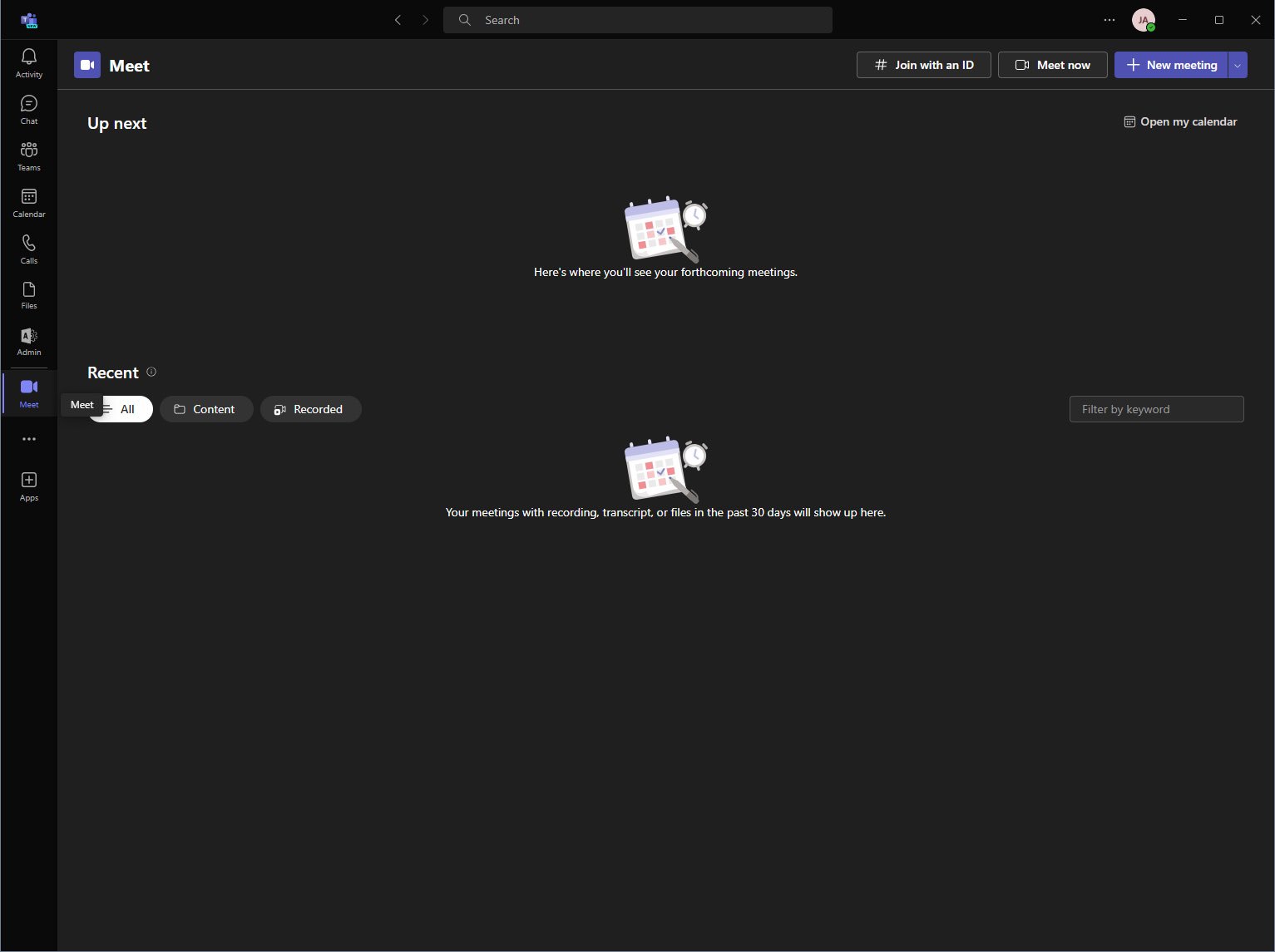Image resolution: width=1275 pixels, height=952 pixels.
Task: Filter recent meetings by Recorded
Action: (x=311, y=409)
